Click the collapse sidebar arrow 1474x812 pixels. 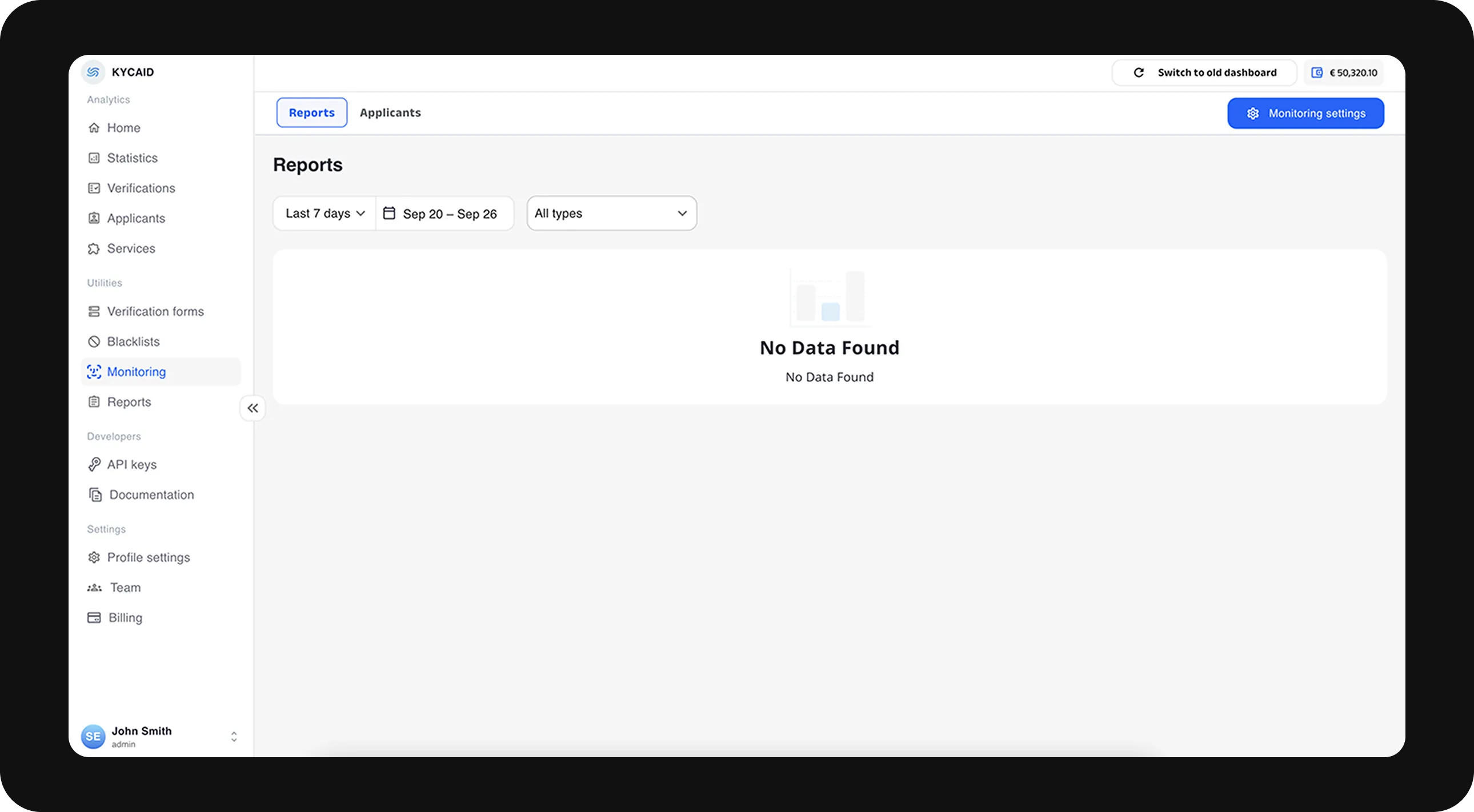tap(253, 408)
